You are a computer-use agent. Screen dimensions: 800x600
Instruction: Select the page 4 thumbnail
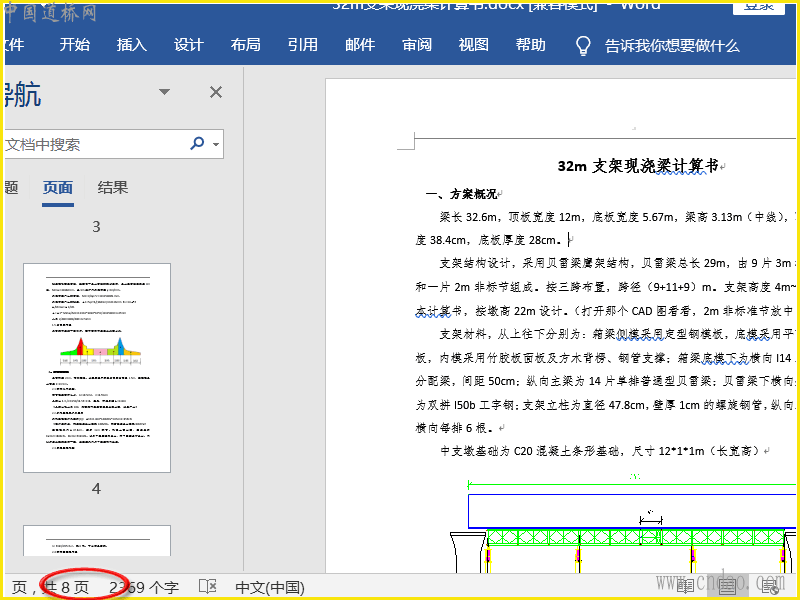click(97, 367)
